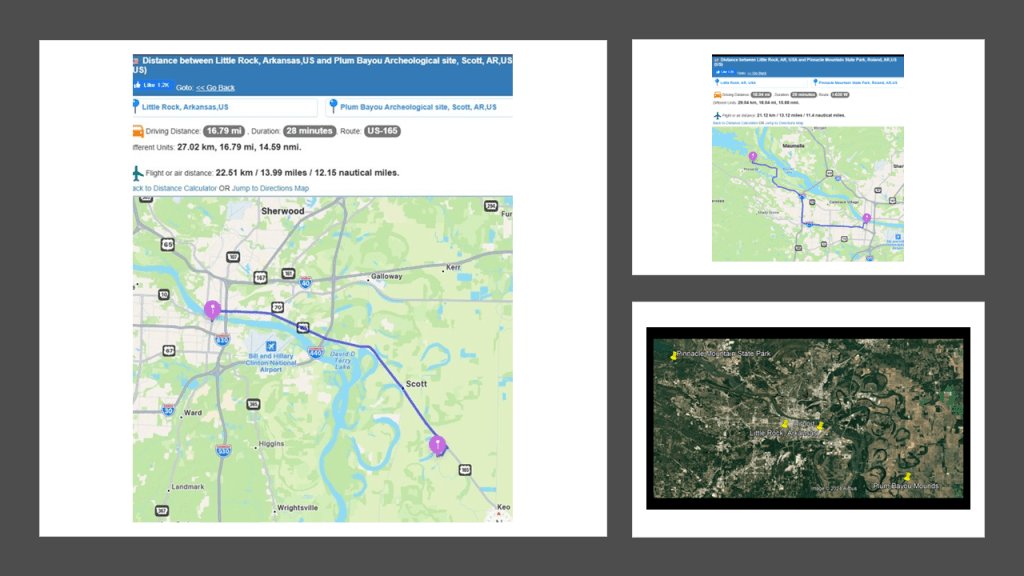1024x576 pixels.
Task: Click the '28 minutes' duration badge
Action: 309,131
